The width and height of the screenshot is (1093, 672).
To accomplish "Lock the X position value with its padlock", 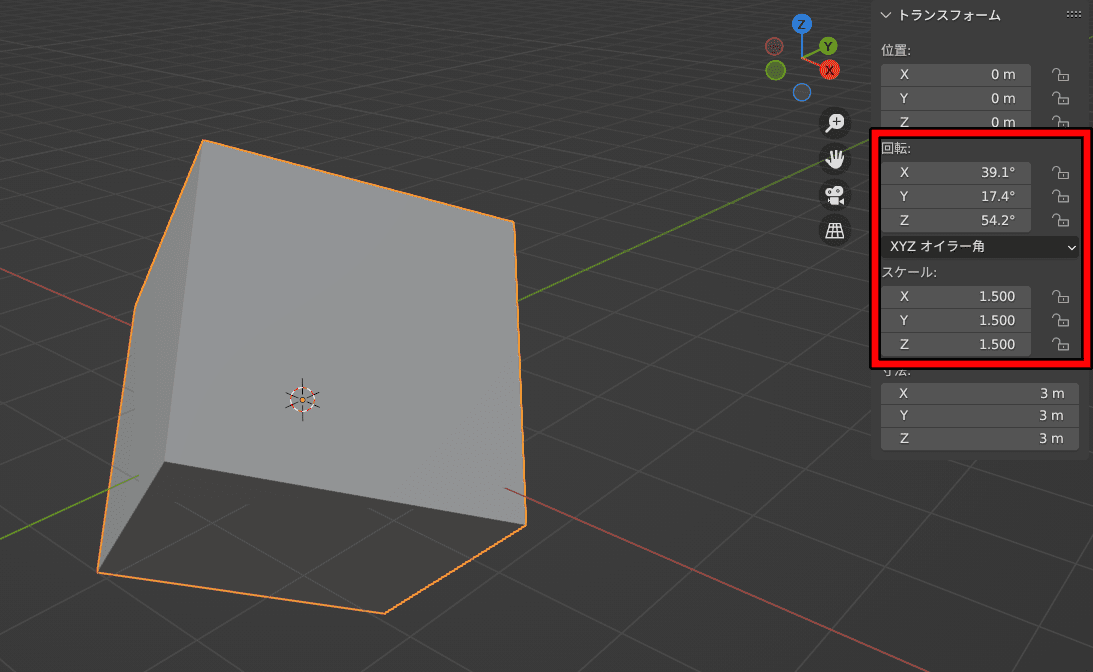I will (1060, 74).
